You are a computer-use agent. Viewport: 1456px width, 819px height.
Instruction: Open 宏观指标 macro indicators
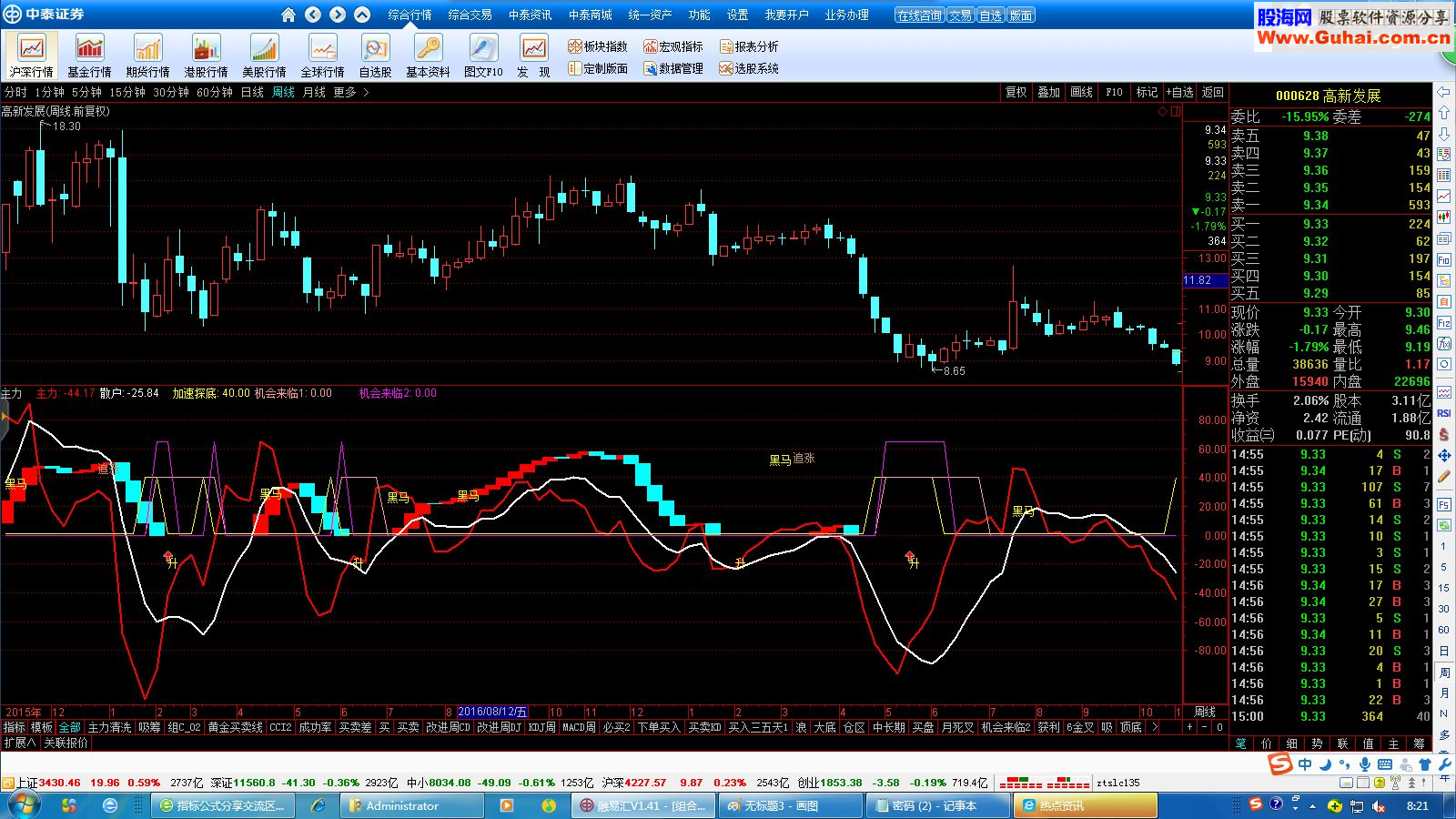(x=673, y=46)
